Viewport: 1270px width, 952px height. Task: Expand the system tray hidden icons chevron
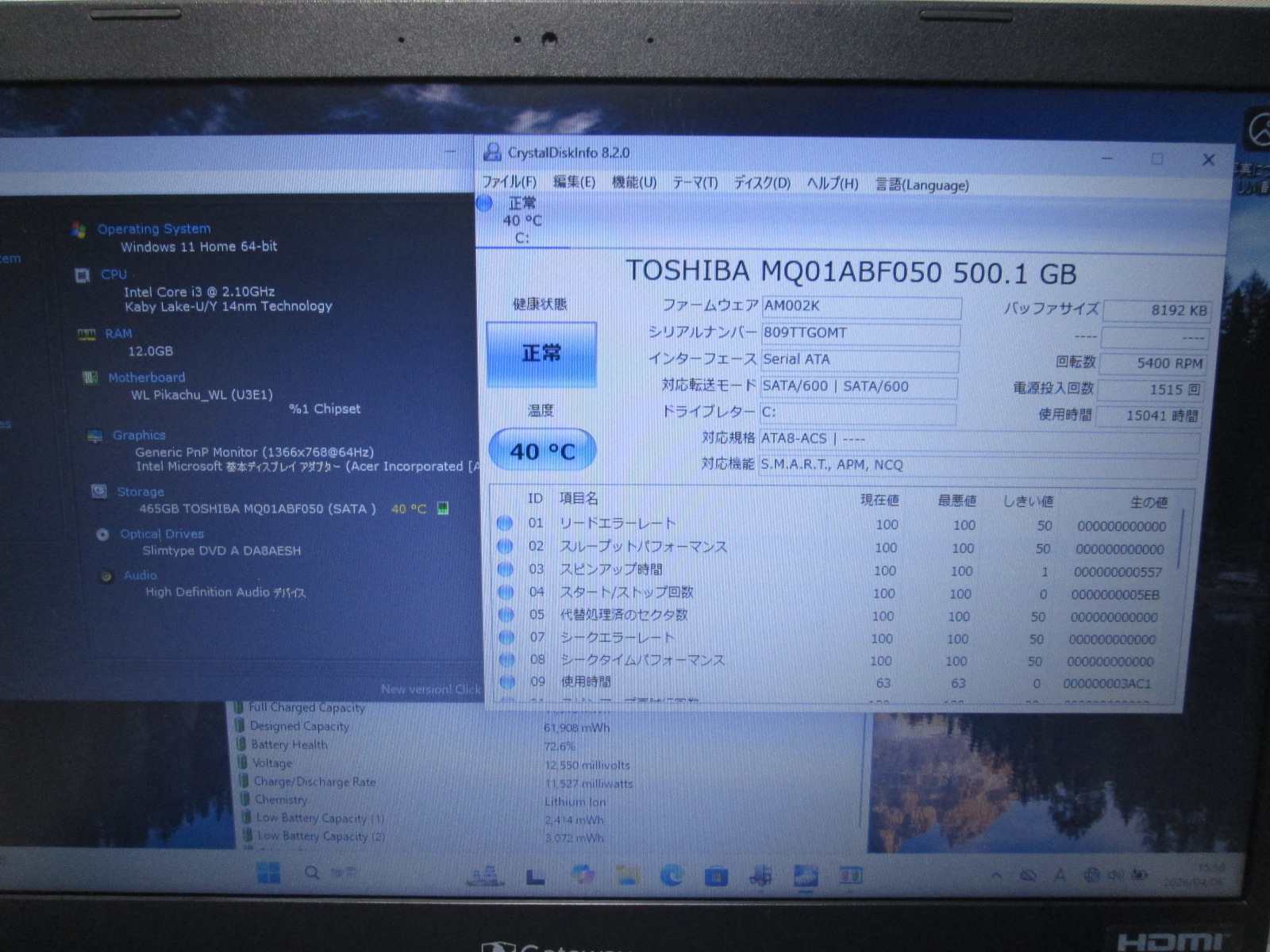(x=996, y=875)
